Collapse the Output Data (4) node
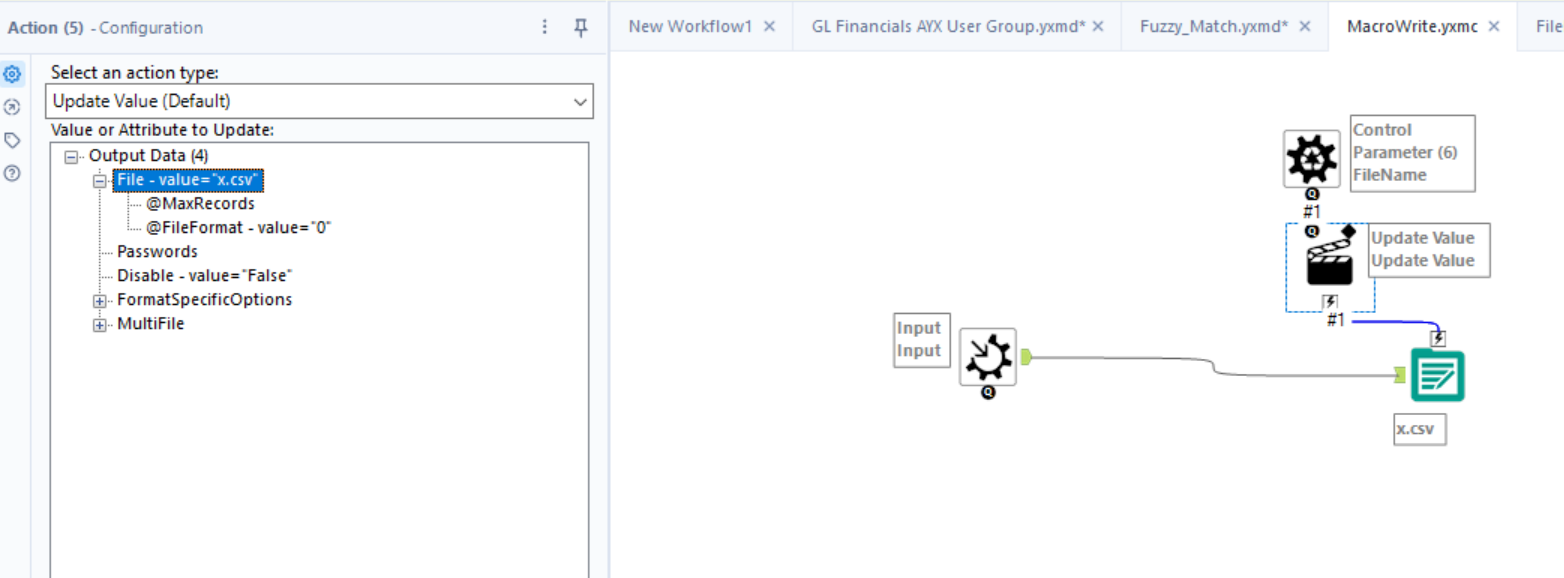This screenshot has width=1564, height=578. click(70, 155)
